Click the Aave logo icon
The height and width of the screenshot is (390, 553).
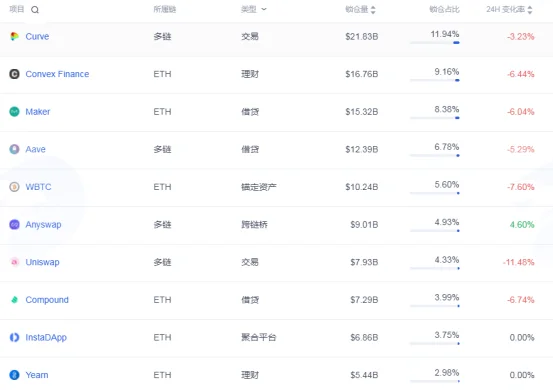point(14,149)
